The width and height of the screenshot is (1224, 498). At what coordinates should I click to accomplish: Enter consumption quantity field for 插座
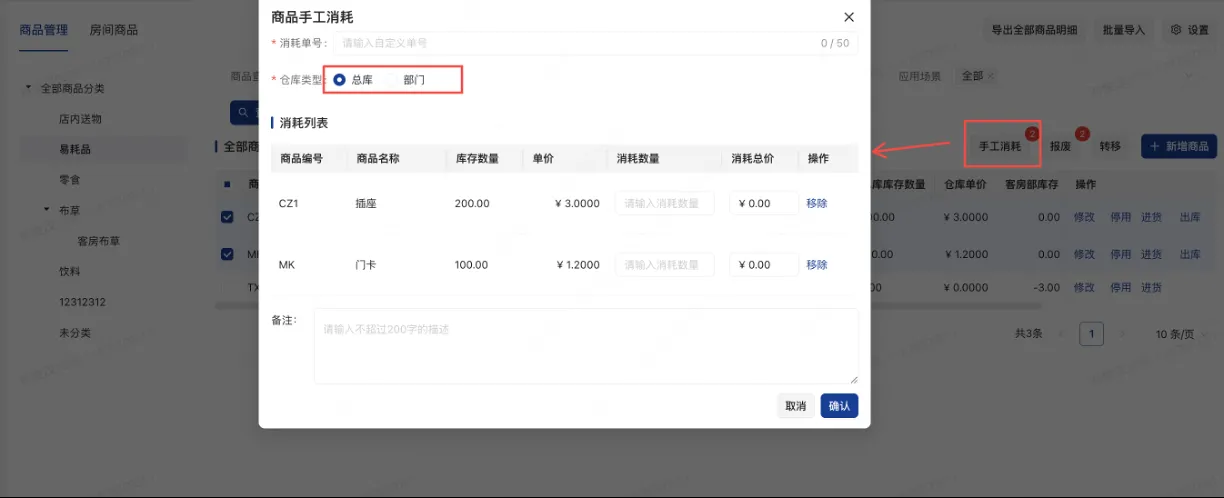pos(664,203)
